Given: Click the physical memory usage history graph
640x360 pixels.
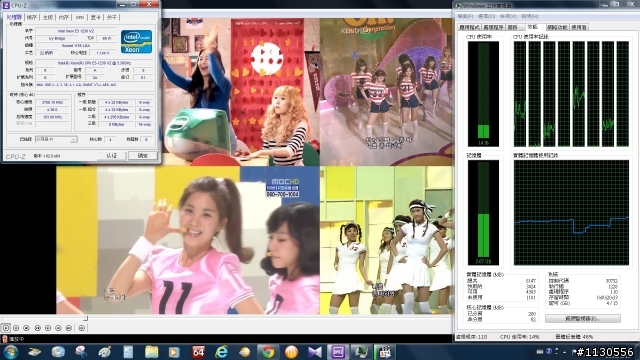Looking at the screenshot, I should pos(571,212).
